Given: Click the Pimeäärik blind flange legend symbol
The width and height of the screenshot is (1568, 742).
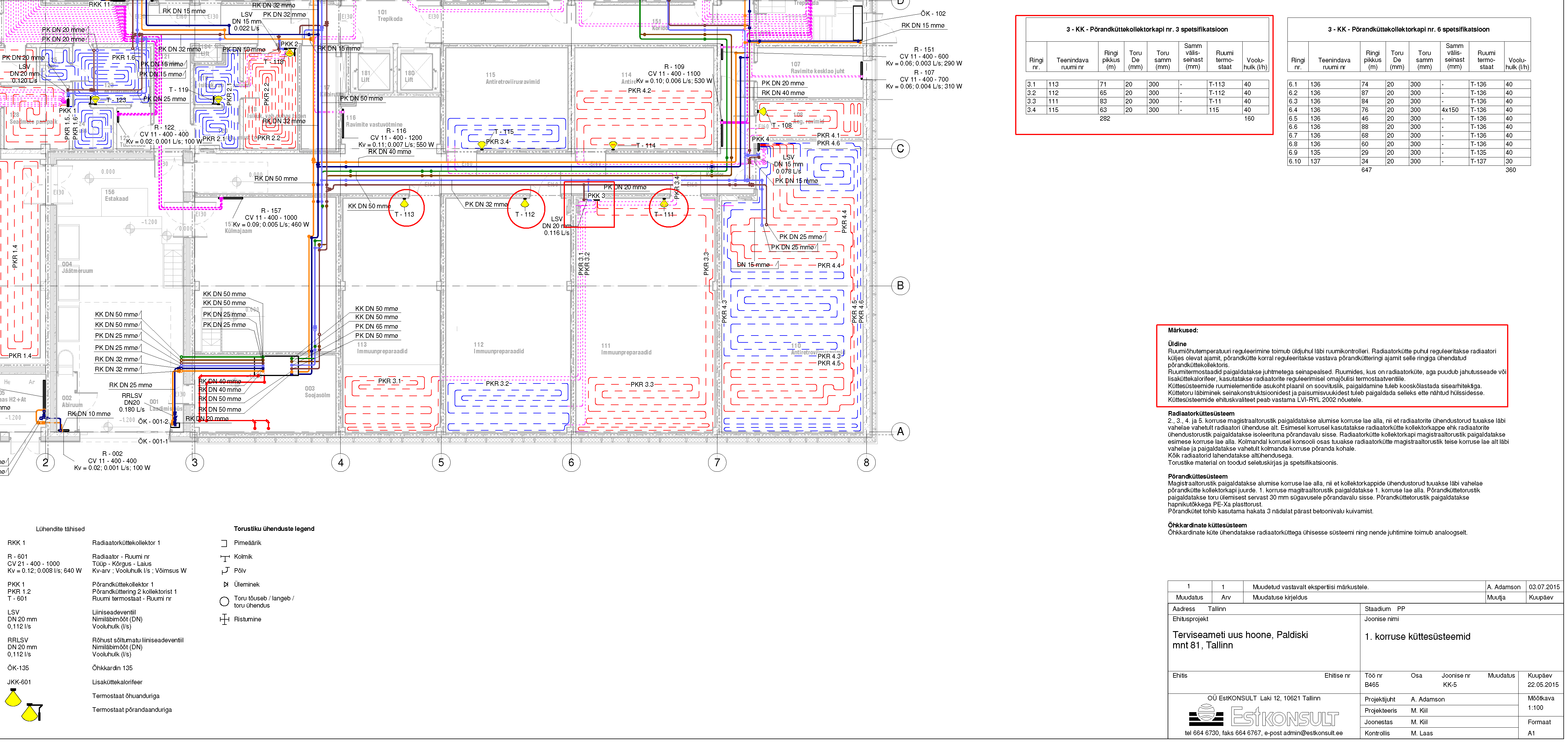Looking at the screenshot, I should 224,544.
